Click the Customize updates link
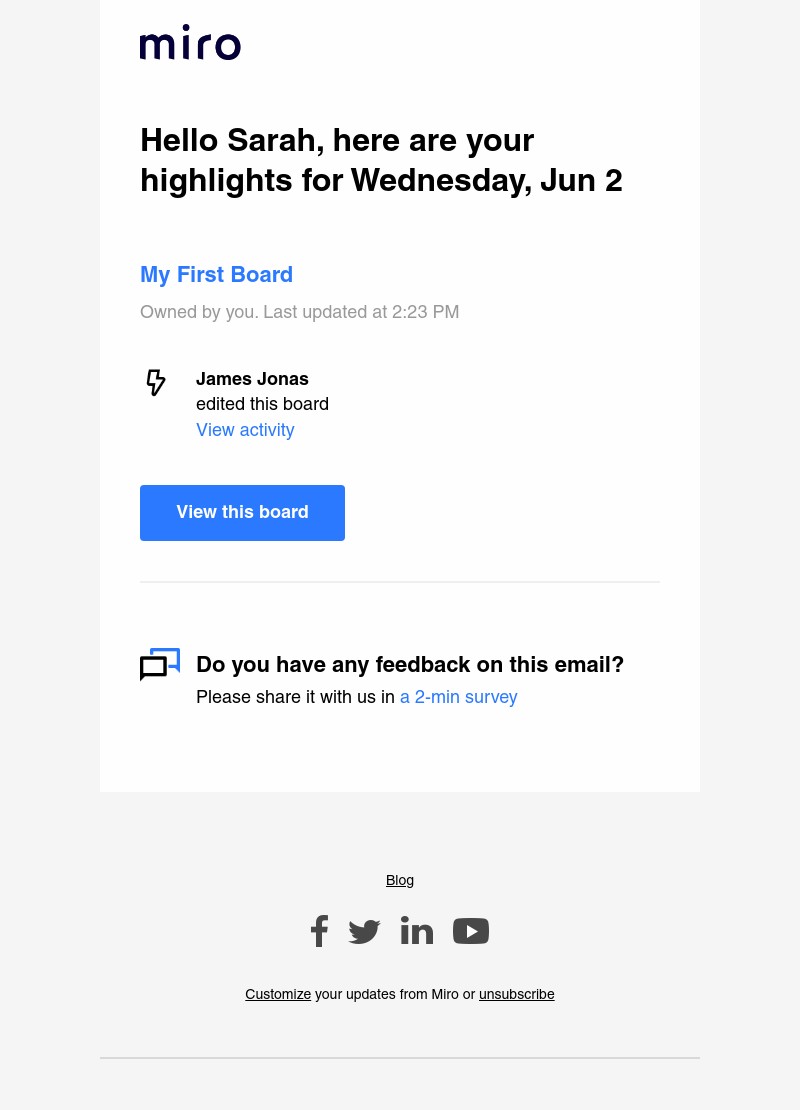 [x=278, y=994]
